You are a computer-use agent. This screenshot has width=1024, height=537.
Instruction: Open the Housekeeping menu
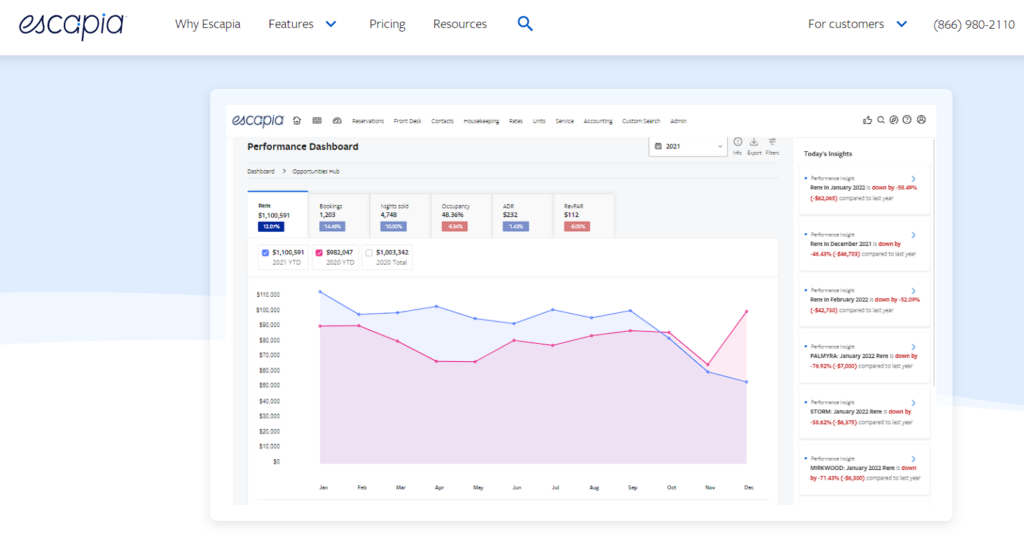tap(481, 122)
